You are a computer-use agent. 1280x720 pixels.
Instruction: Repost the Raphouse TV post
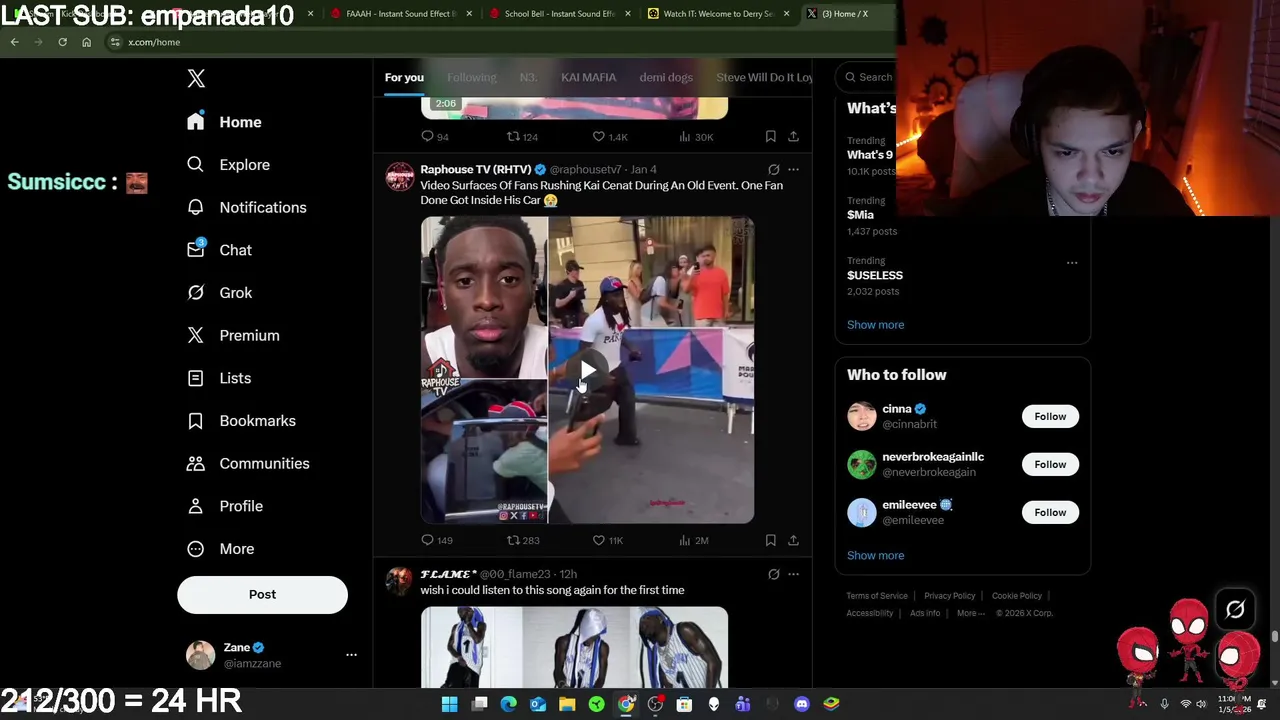pyautogui.click(x=513, y=541)
